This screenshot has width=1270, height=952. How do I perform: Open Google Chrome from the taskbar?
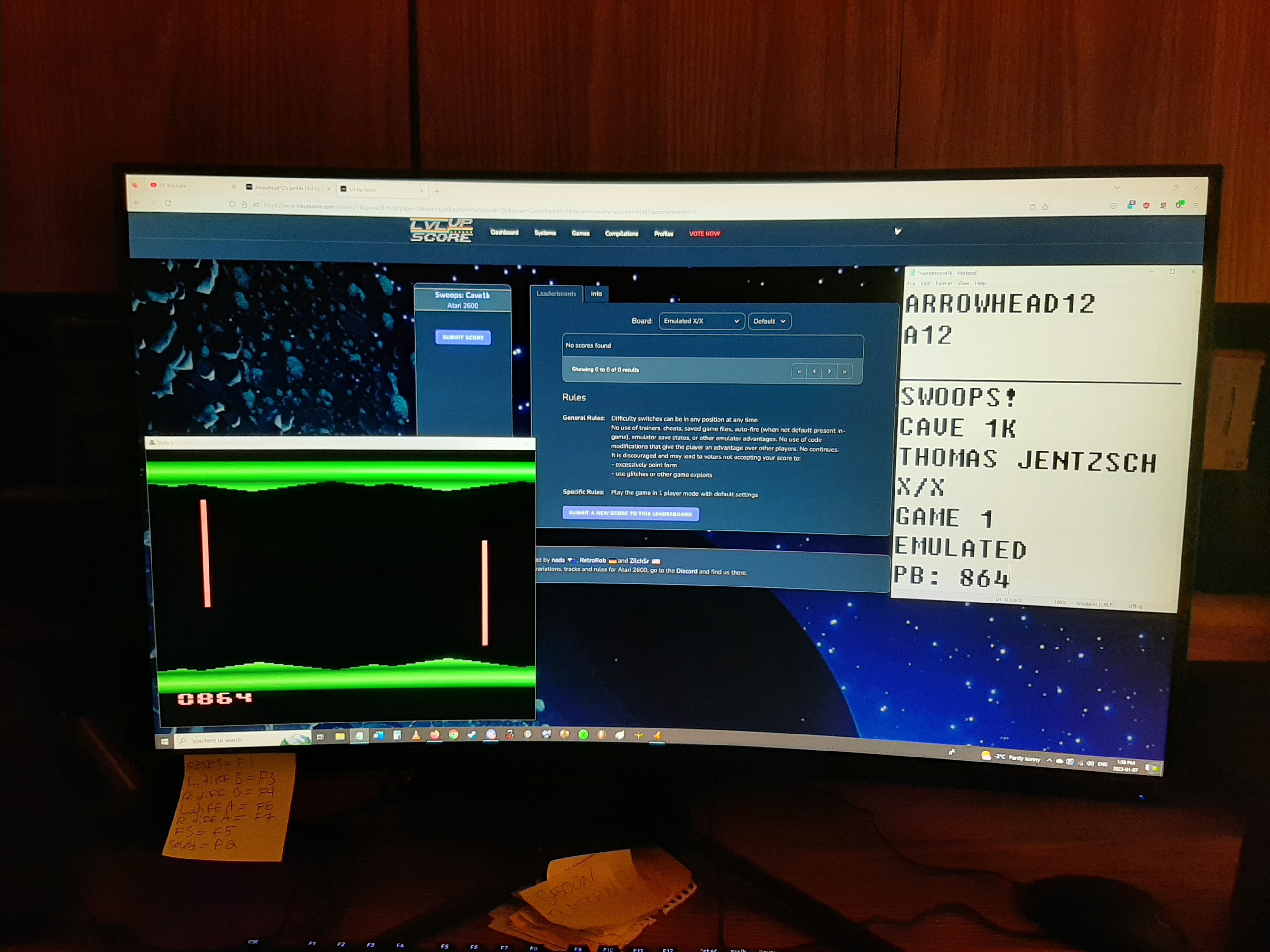coord(454,735)
